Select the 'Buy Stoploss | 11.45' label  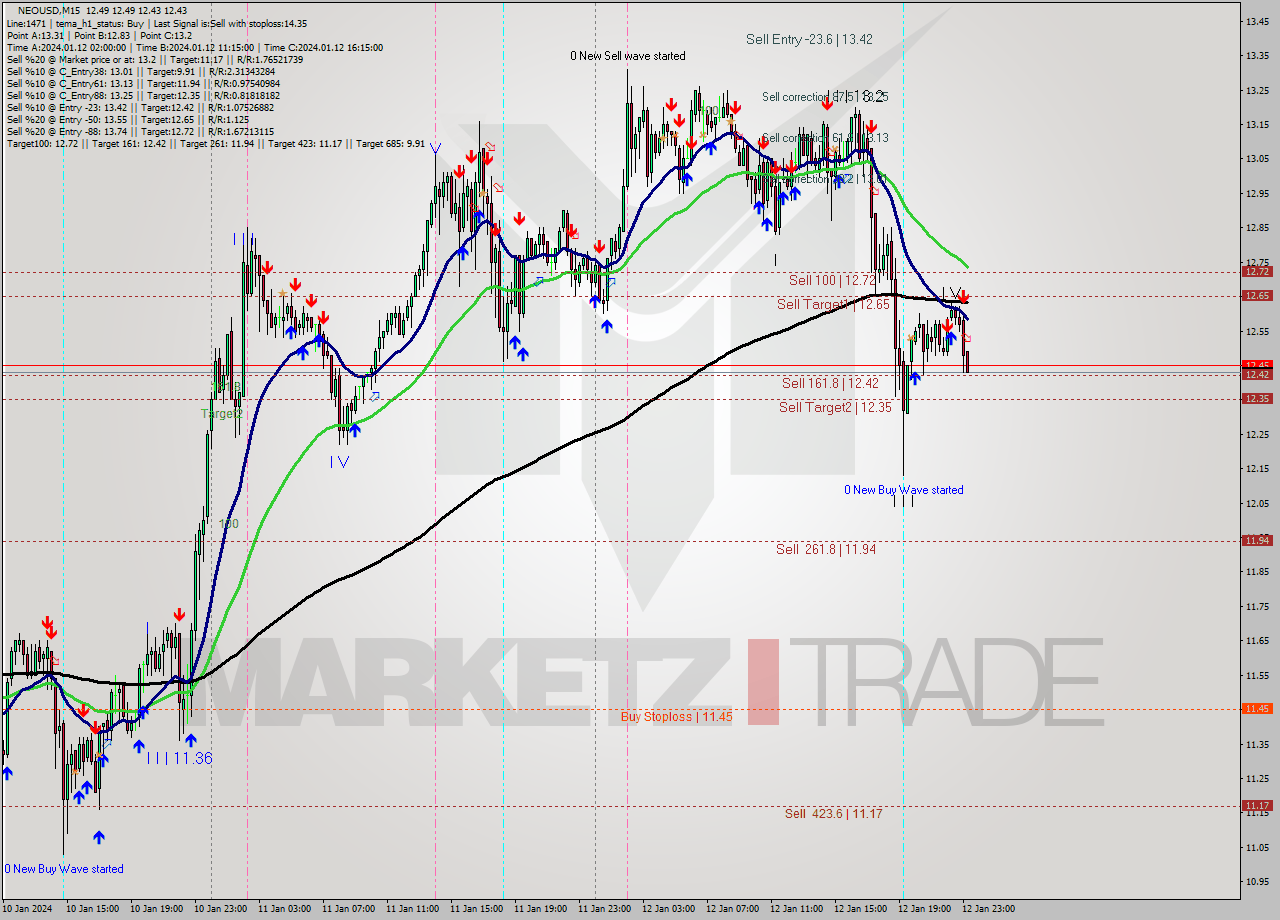coord(676,716)
